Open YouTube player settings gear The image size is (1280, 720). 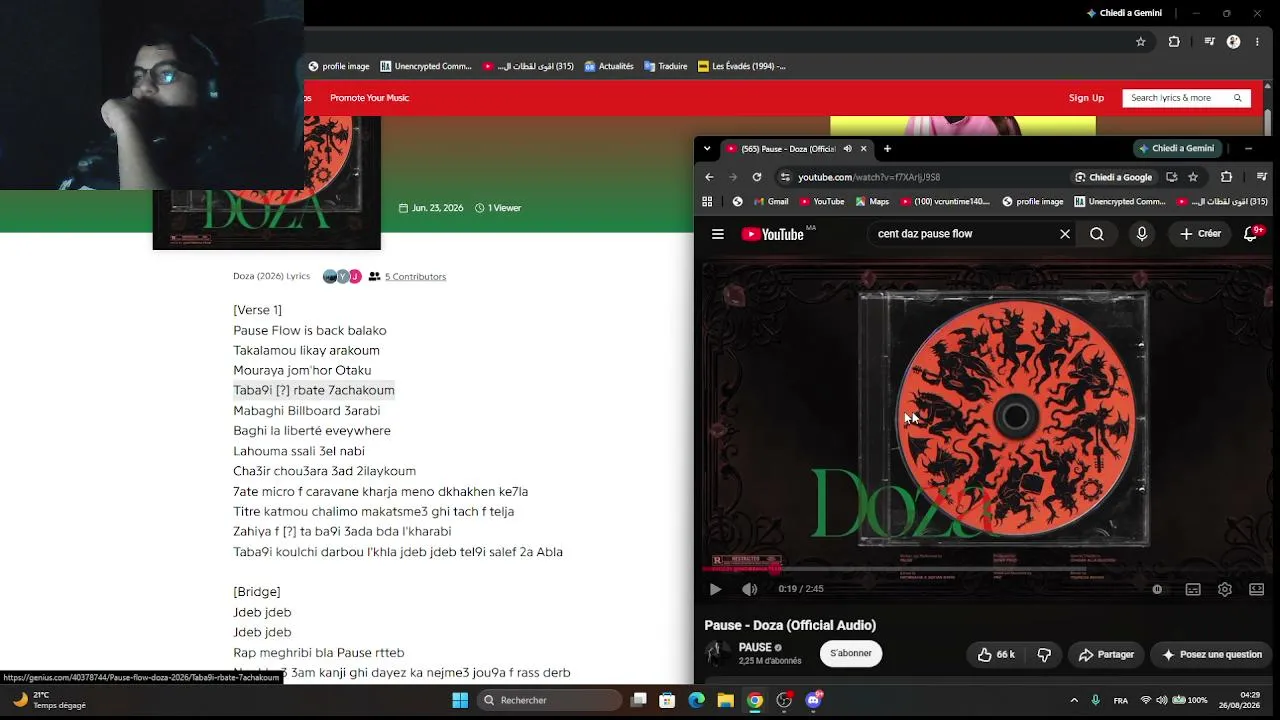1225,589
